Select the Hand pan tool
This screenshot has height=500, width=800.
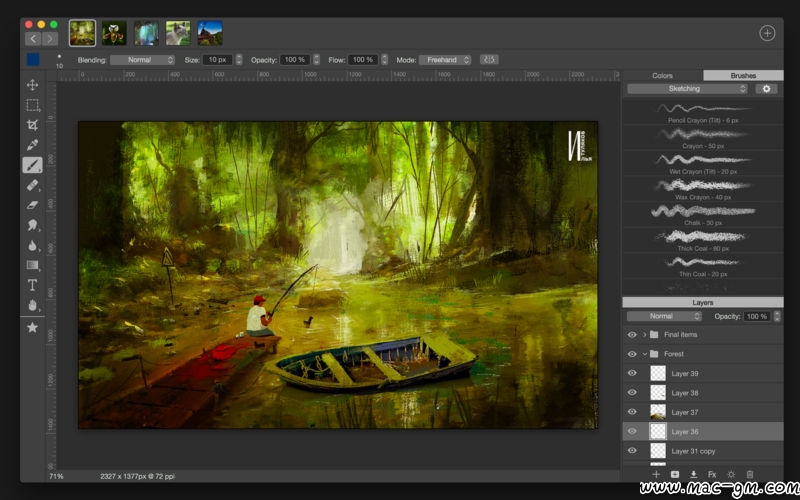(33, 305)
